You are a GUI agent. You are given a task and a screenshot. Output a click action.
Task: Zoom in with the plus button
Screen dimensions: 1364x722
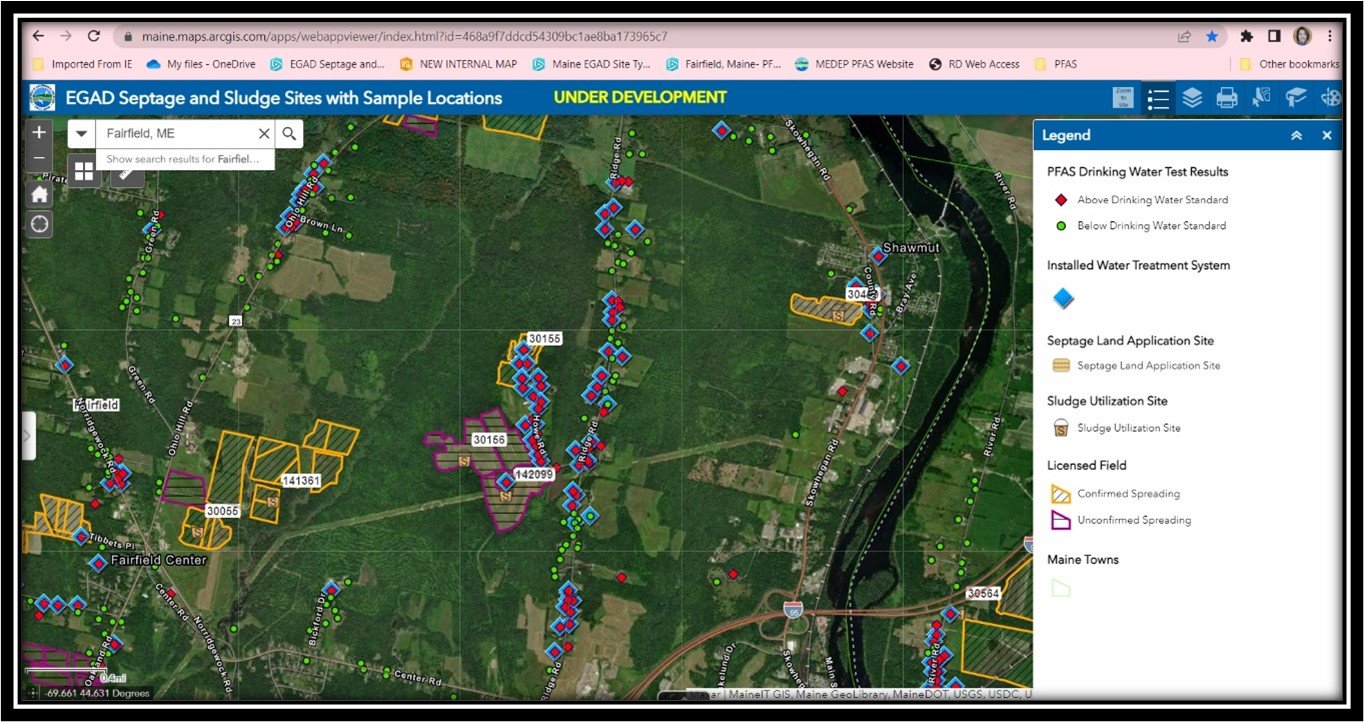click(39, 133)
